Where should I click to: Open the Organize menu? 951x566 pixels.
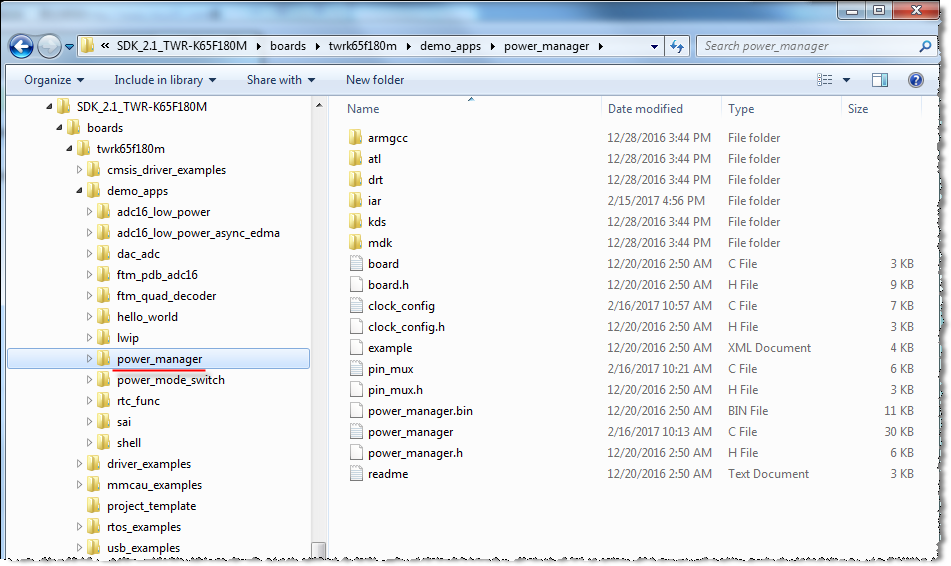pyautogui.click(x=54, y=80)
